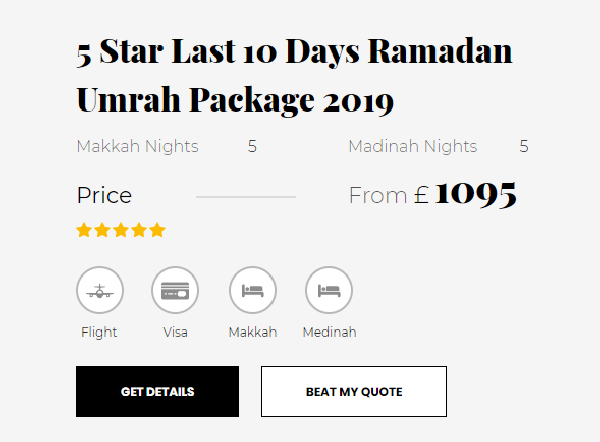Click the Medinah hotel bed icon

329,291
